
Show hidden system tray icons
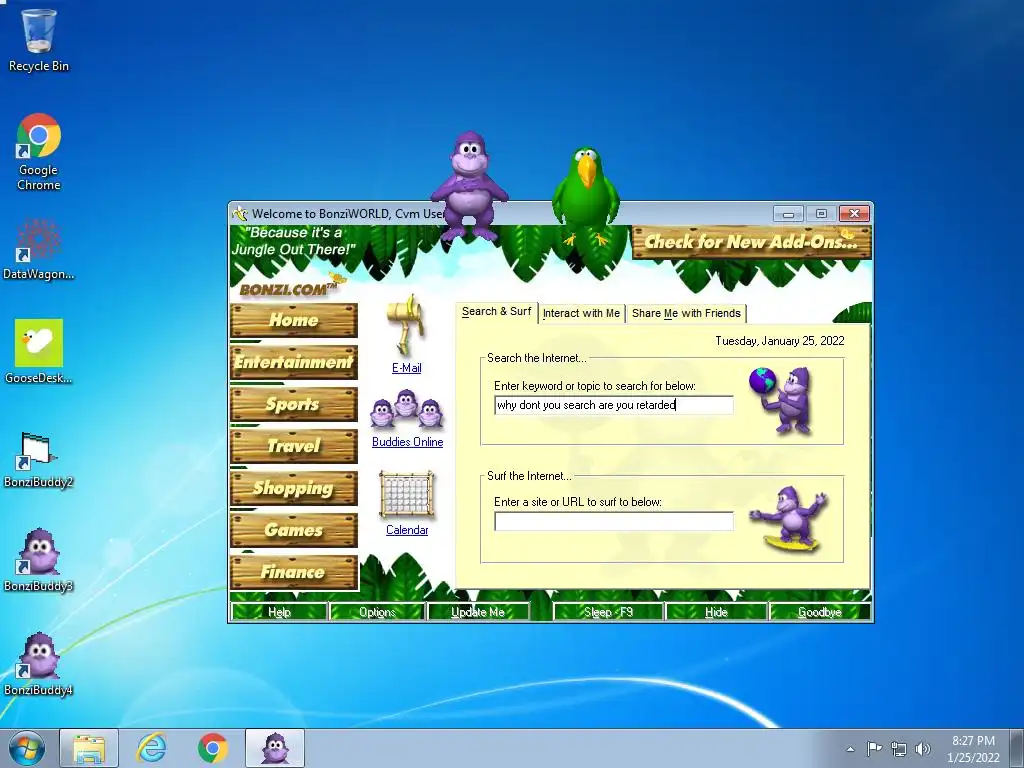point(850,749)
